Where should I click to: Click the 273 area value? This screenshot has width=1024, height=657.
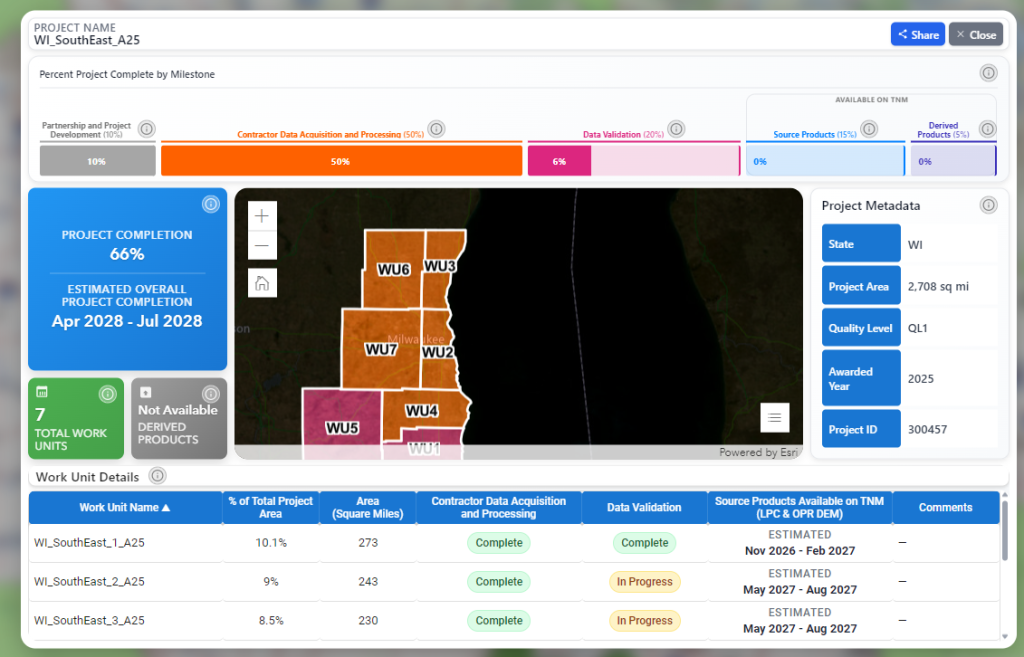pos(368,543)
